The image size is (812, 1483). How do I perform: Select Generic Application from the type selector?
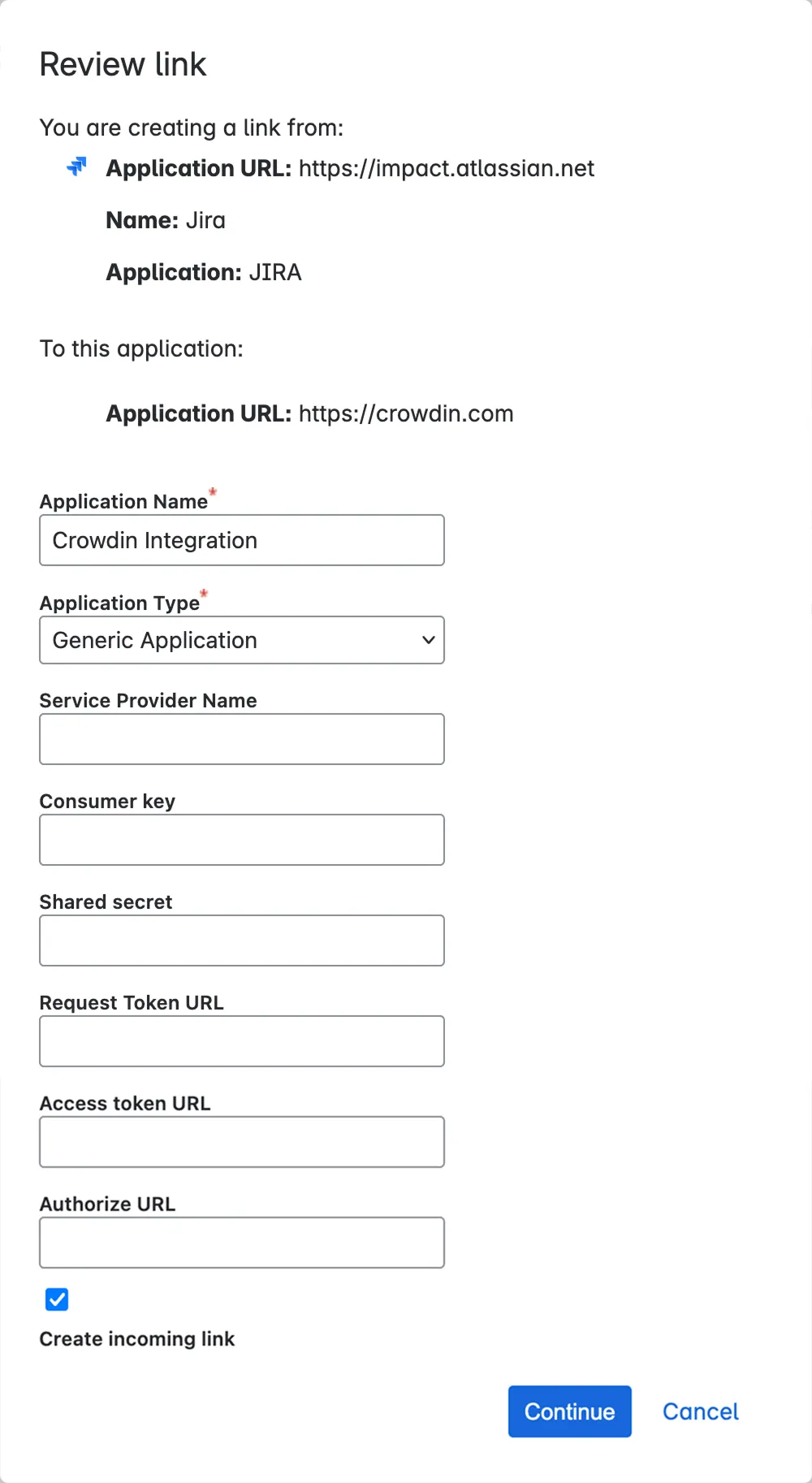pyautogui.click(x=242, y=640)
